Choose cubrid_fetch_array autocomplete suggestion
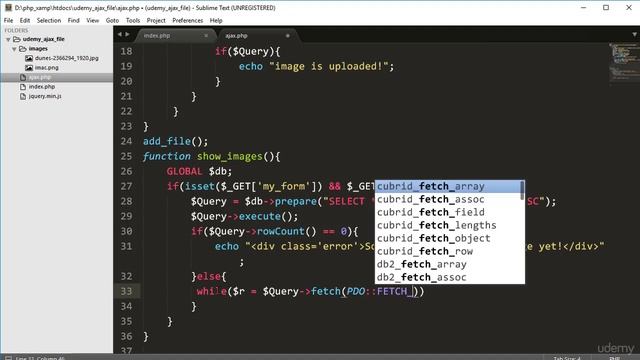The image size is (640, 360). (448, 187)
